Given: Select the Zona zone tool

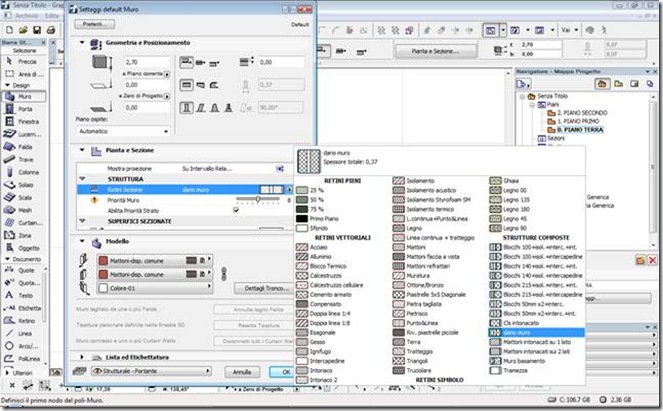Looking at the screenshot, I should [23, 236].
